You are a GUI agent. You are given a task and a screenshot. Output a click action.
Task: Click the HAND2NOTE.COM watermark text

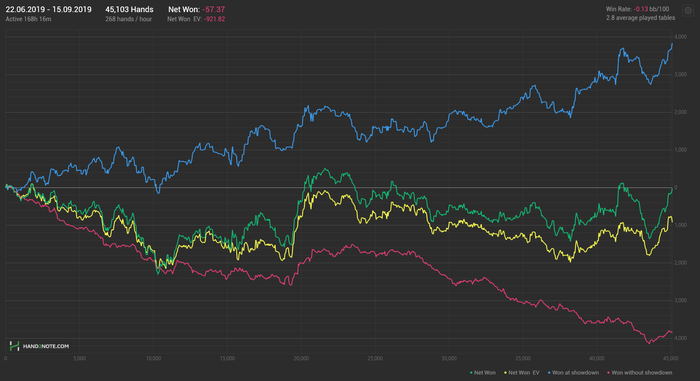pyautogui.click(x=46, y=346)
